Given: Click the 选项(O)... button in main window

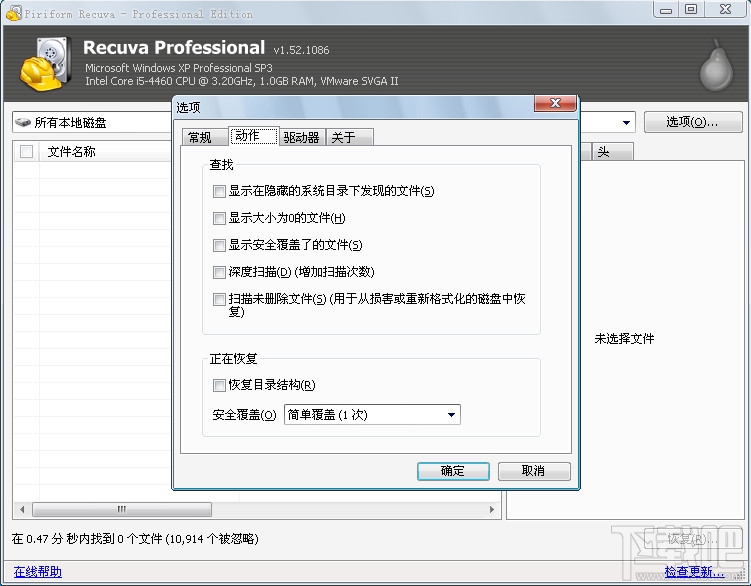Looking at the screenshot, I should pyautogui.click(x=693, y=122).
